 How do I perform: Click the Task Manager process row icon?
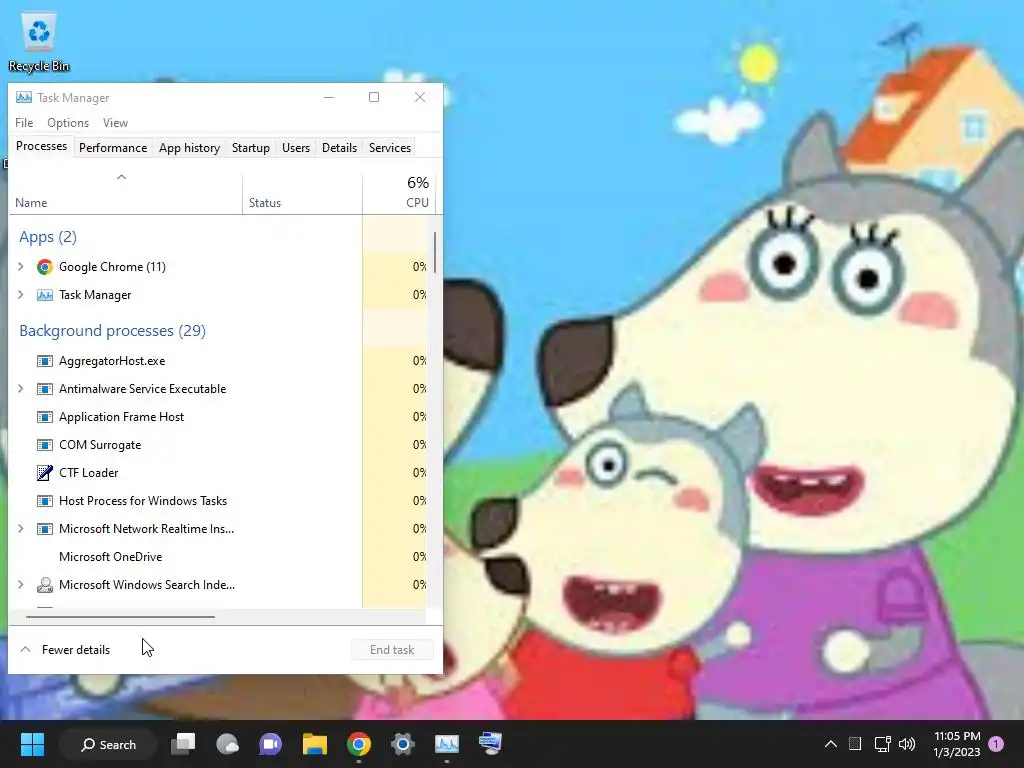coord(44,295)
